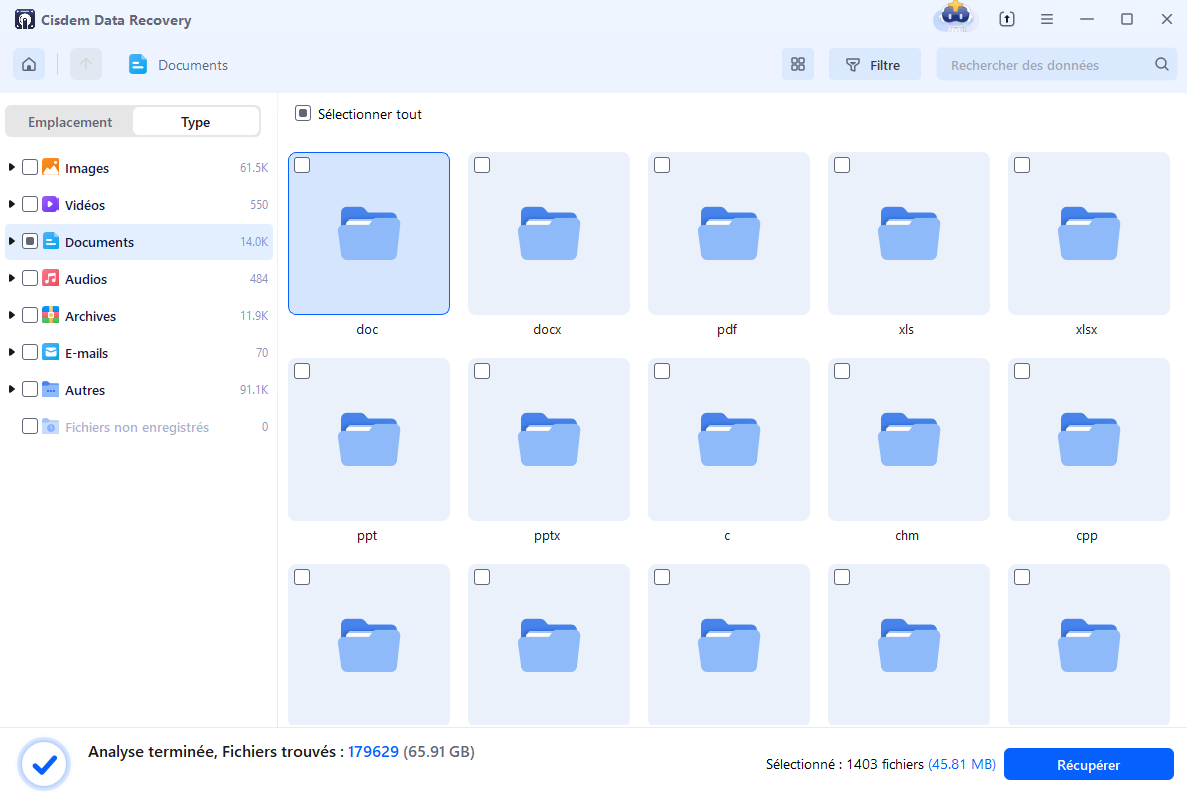Open the chm folder icon

tap(908, 439)
